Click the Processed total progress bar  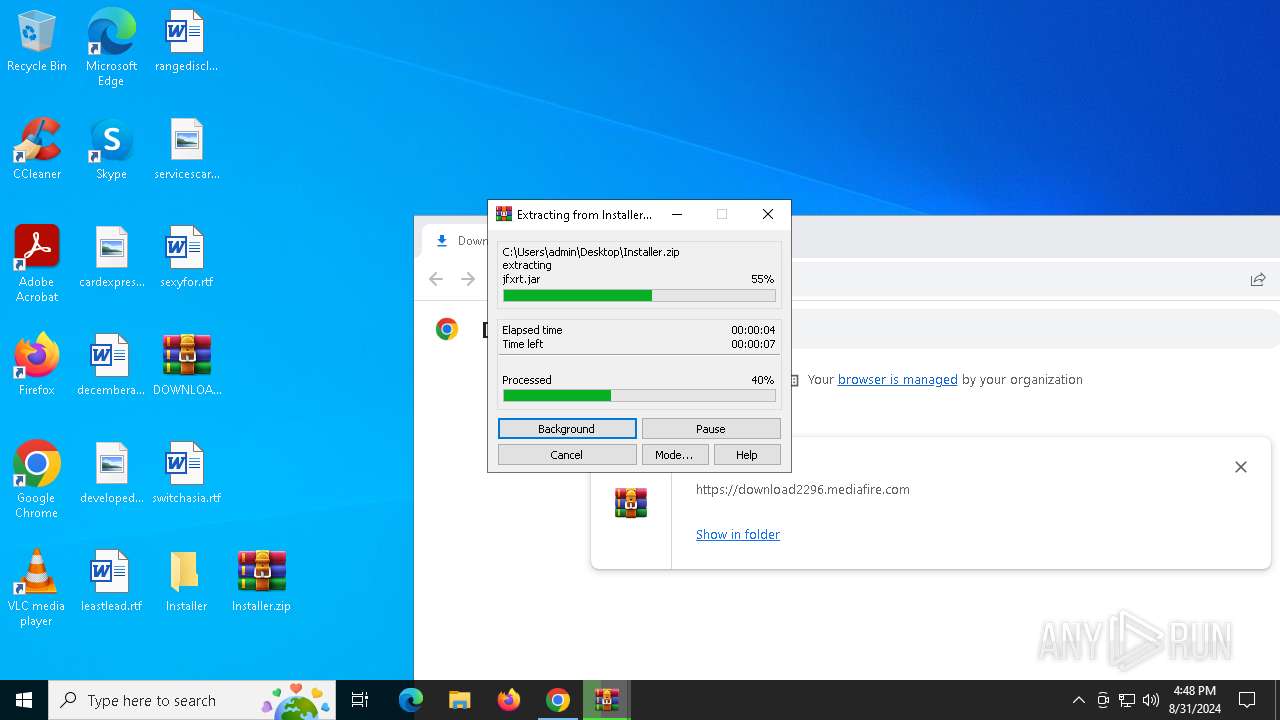point(639,396)
